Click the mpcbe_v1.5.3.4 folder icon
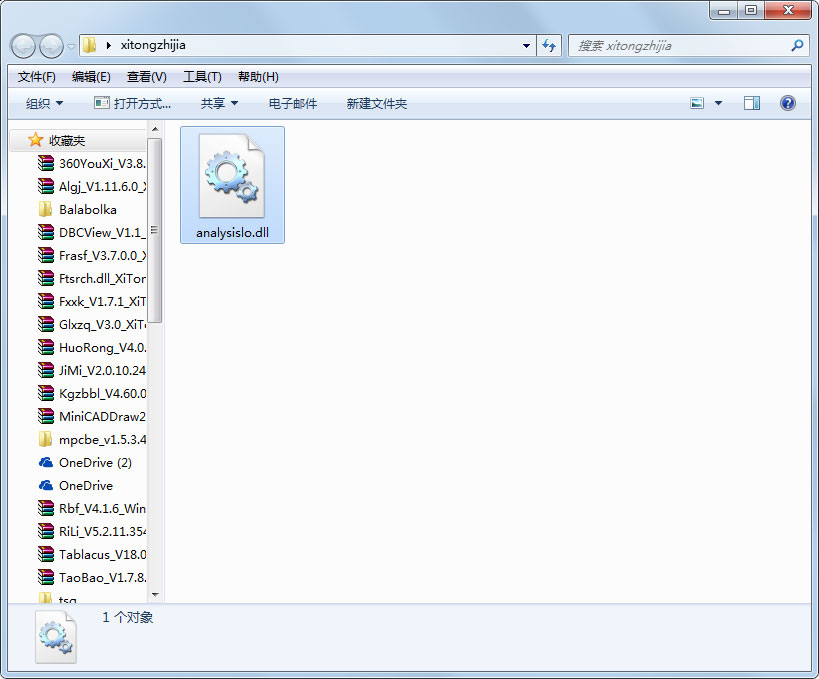This screenshot has width=819, height=679. [45, 439]
